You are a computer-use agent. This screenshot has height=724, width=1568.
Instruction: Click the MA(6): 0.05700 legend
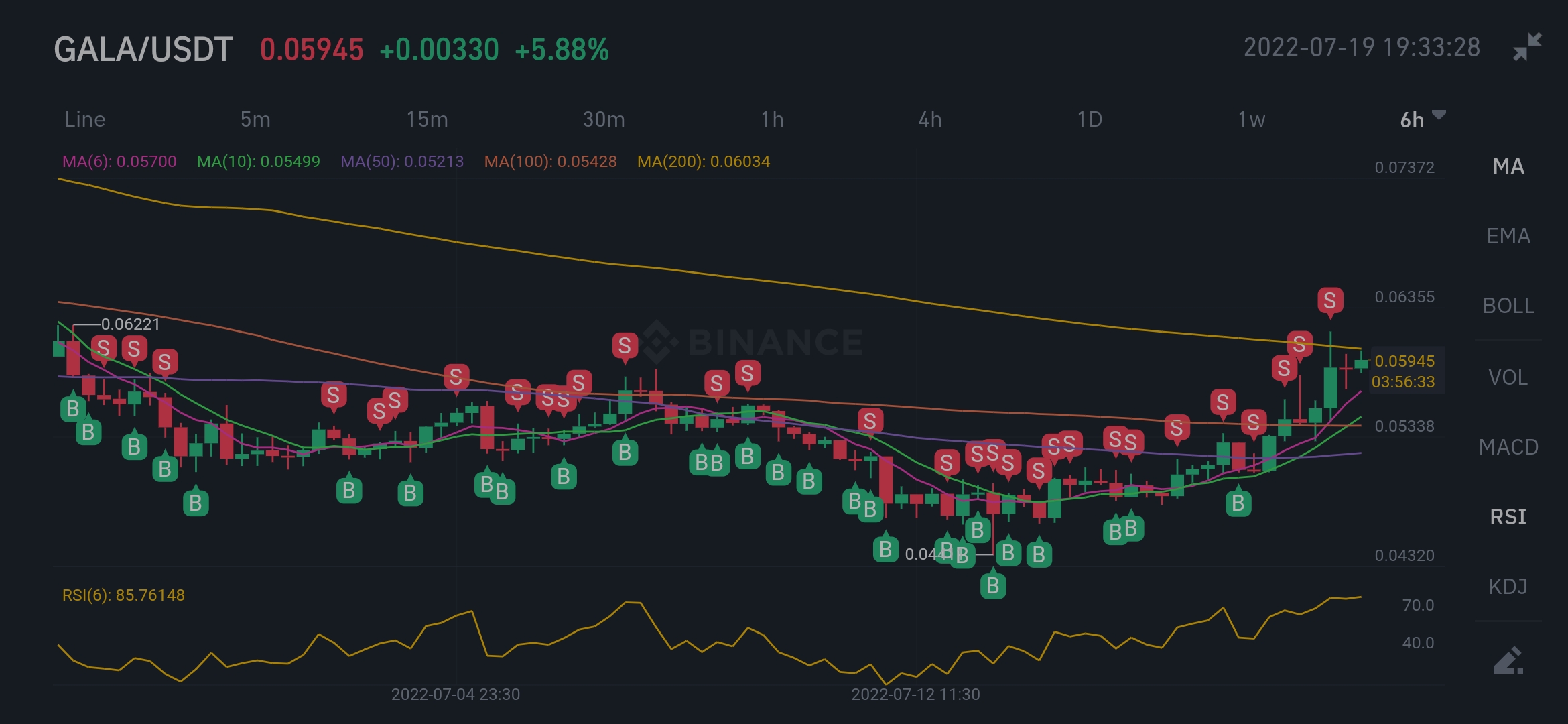[x=119, y=162]
